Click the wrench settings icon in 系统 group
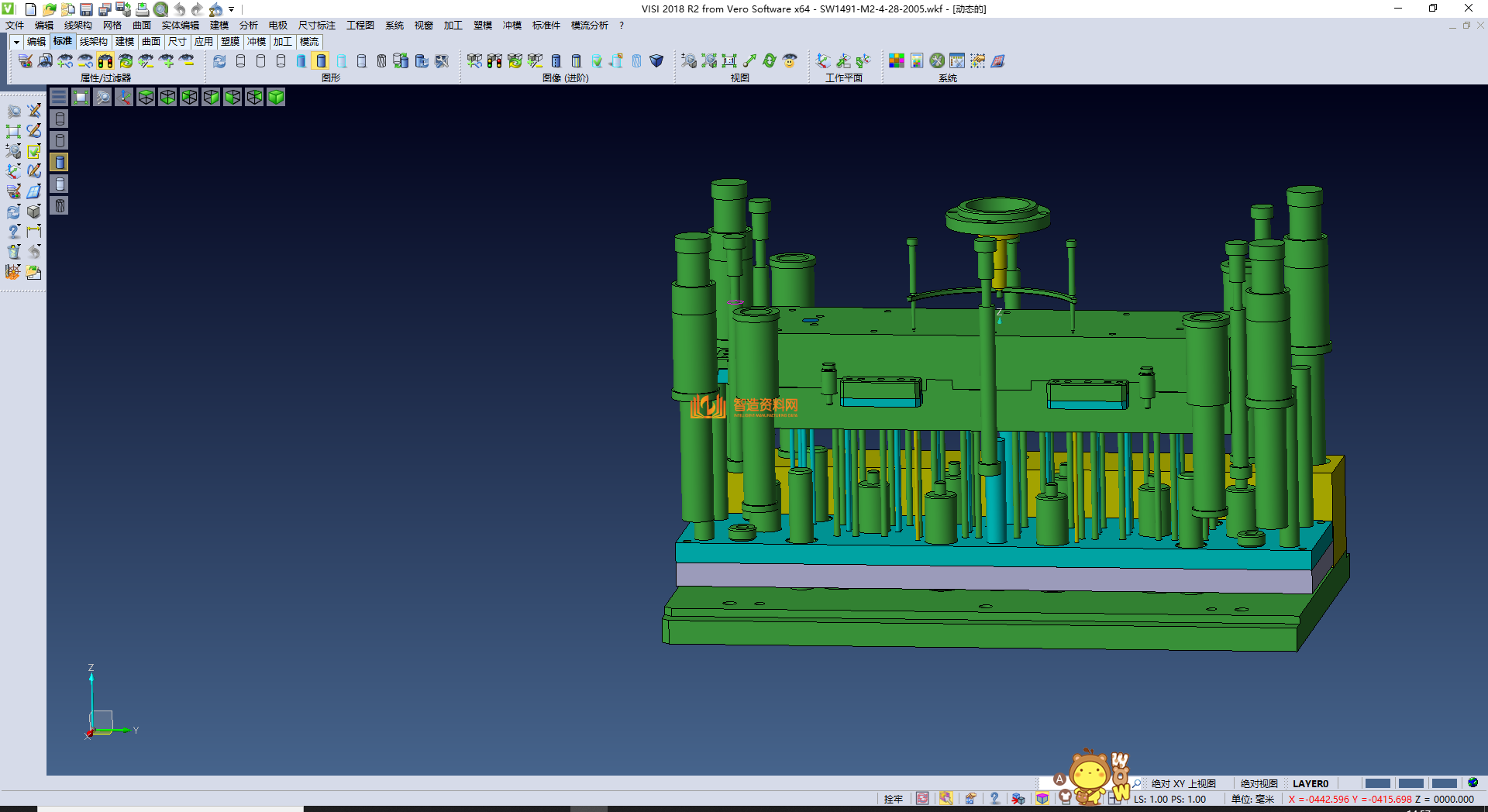 [937, 61]
